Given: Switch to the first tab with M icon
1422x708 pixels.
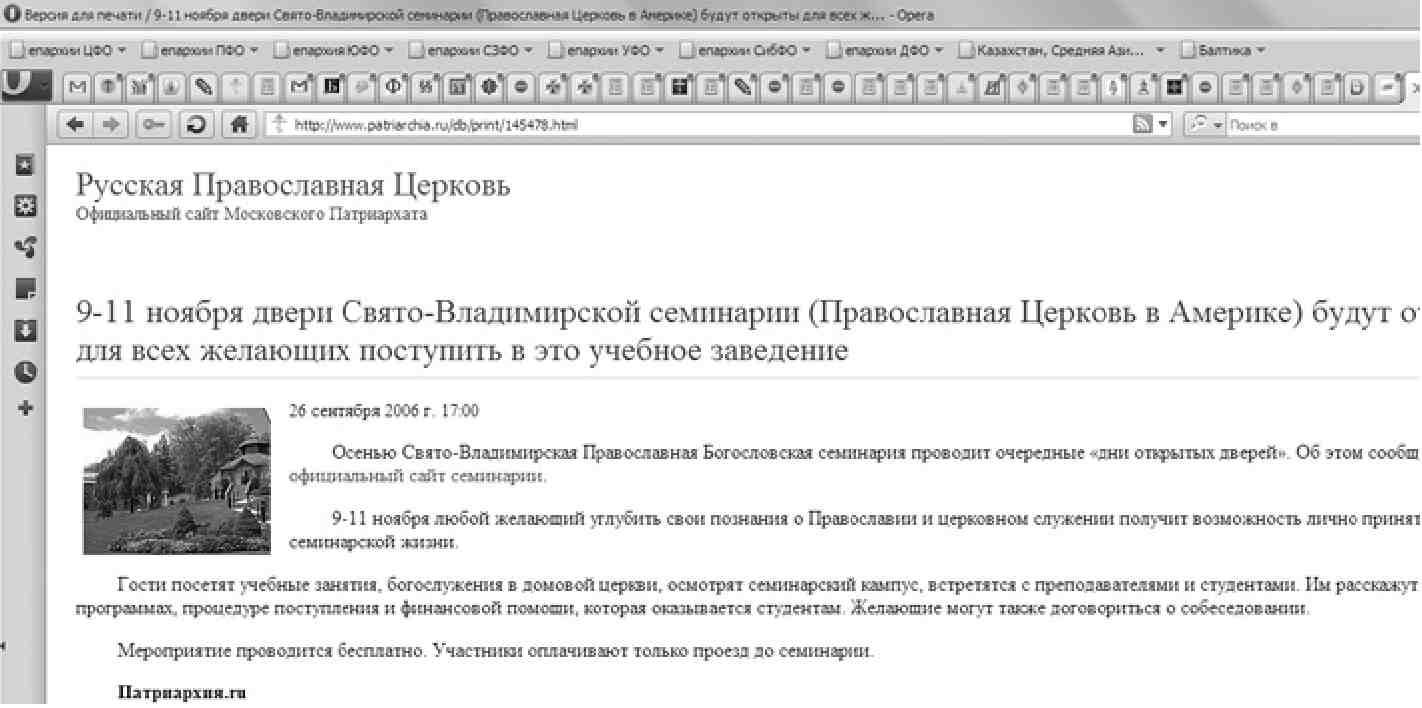Looking at the screenshot, I should coord(78,87).
